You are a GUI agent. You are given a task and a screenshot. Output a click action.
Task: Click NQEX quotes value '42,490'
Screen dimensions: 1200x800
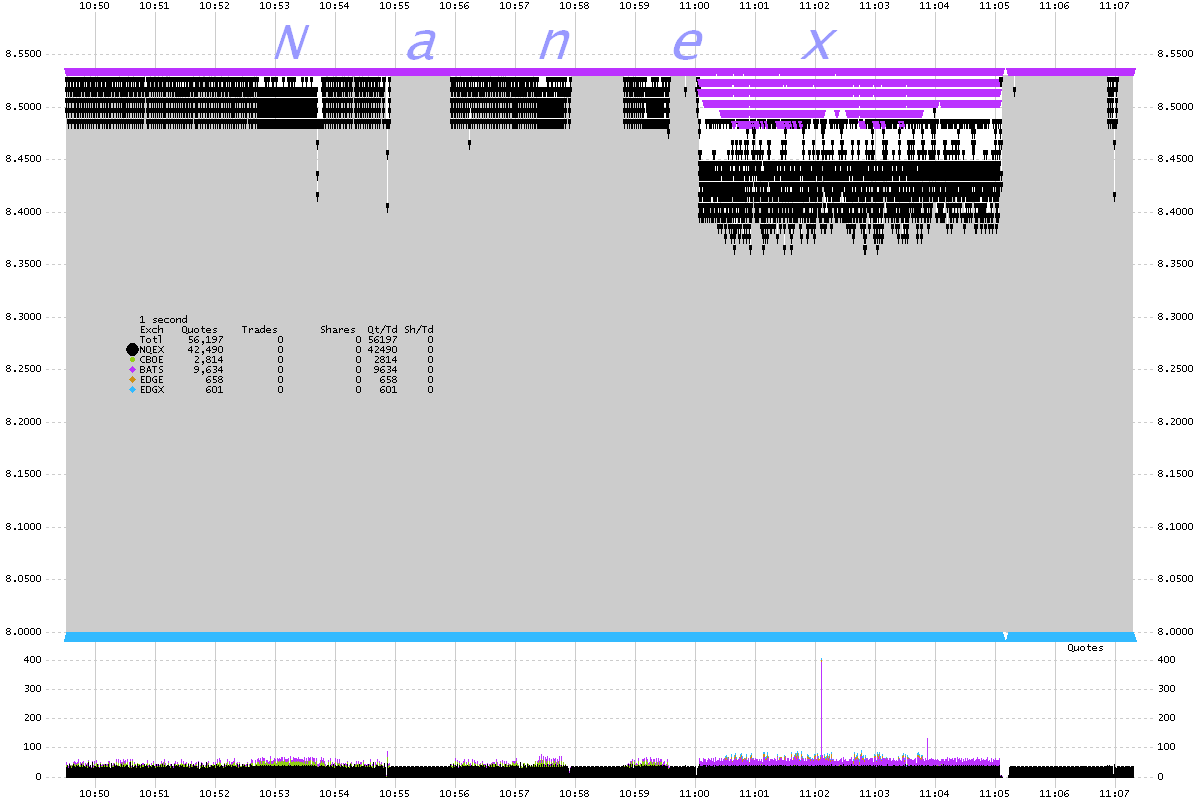click(x=205, y=350)
